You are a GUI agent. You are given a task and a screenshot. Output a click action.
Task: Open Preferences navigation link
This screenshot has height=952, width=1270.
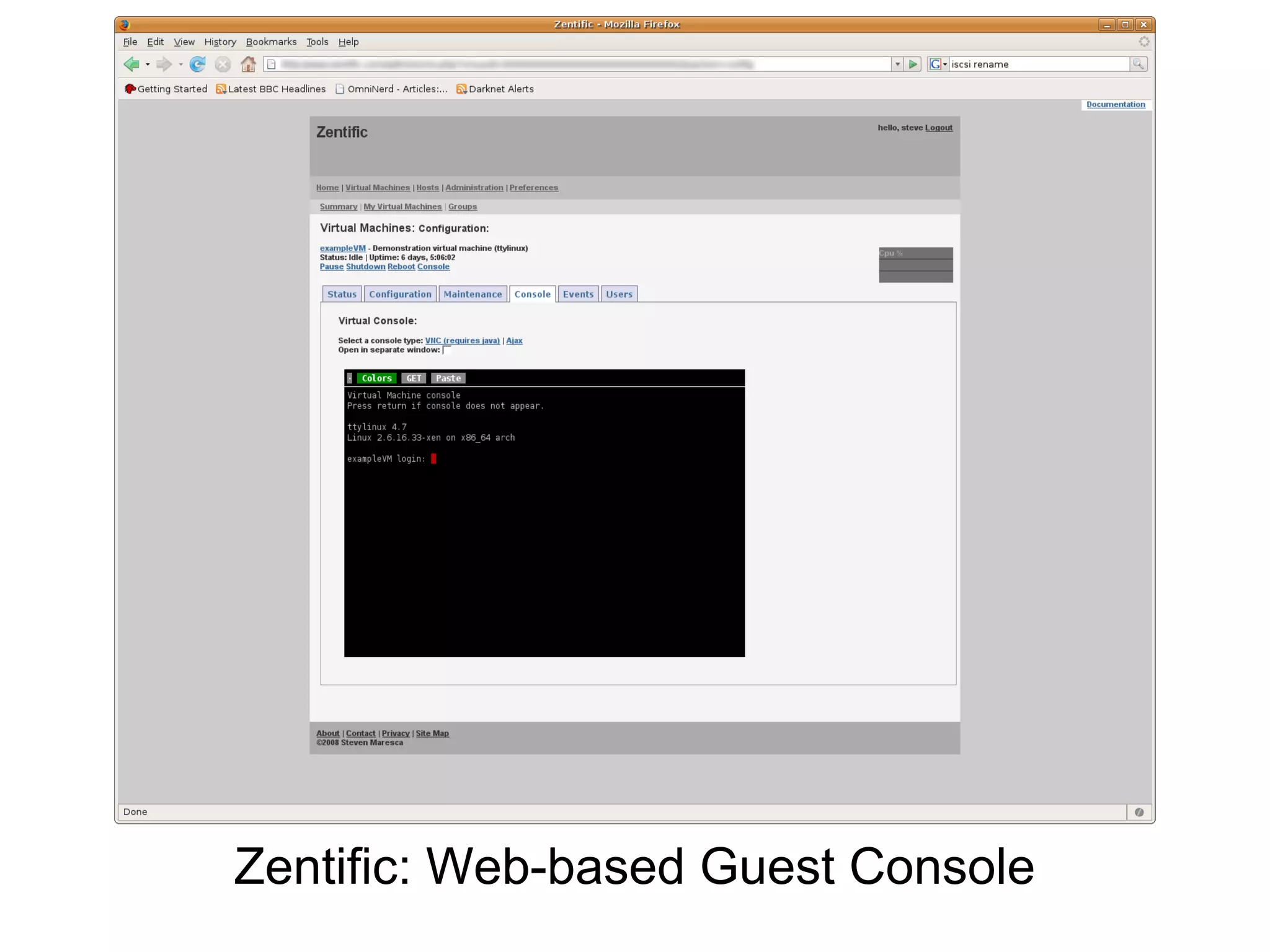click(x=534, y=188)
